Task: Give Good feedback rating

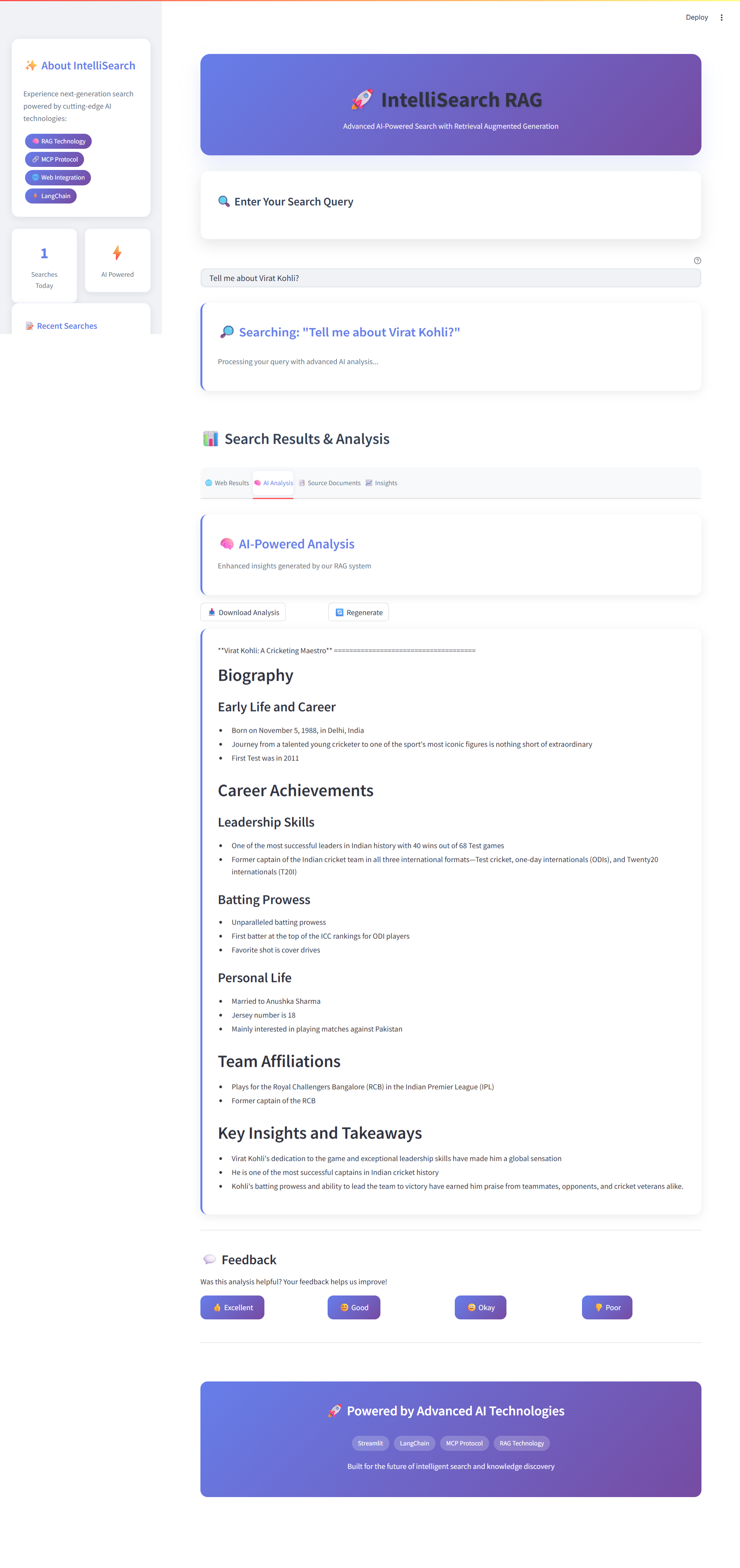Action: click(353, 1307)
